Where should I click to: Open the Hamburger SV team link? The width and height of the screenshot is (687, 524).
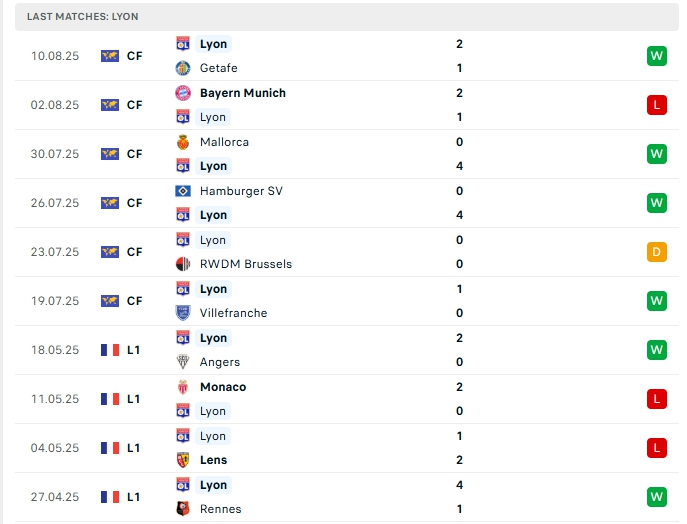click(241, 191)
